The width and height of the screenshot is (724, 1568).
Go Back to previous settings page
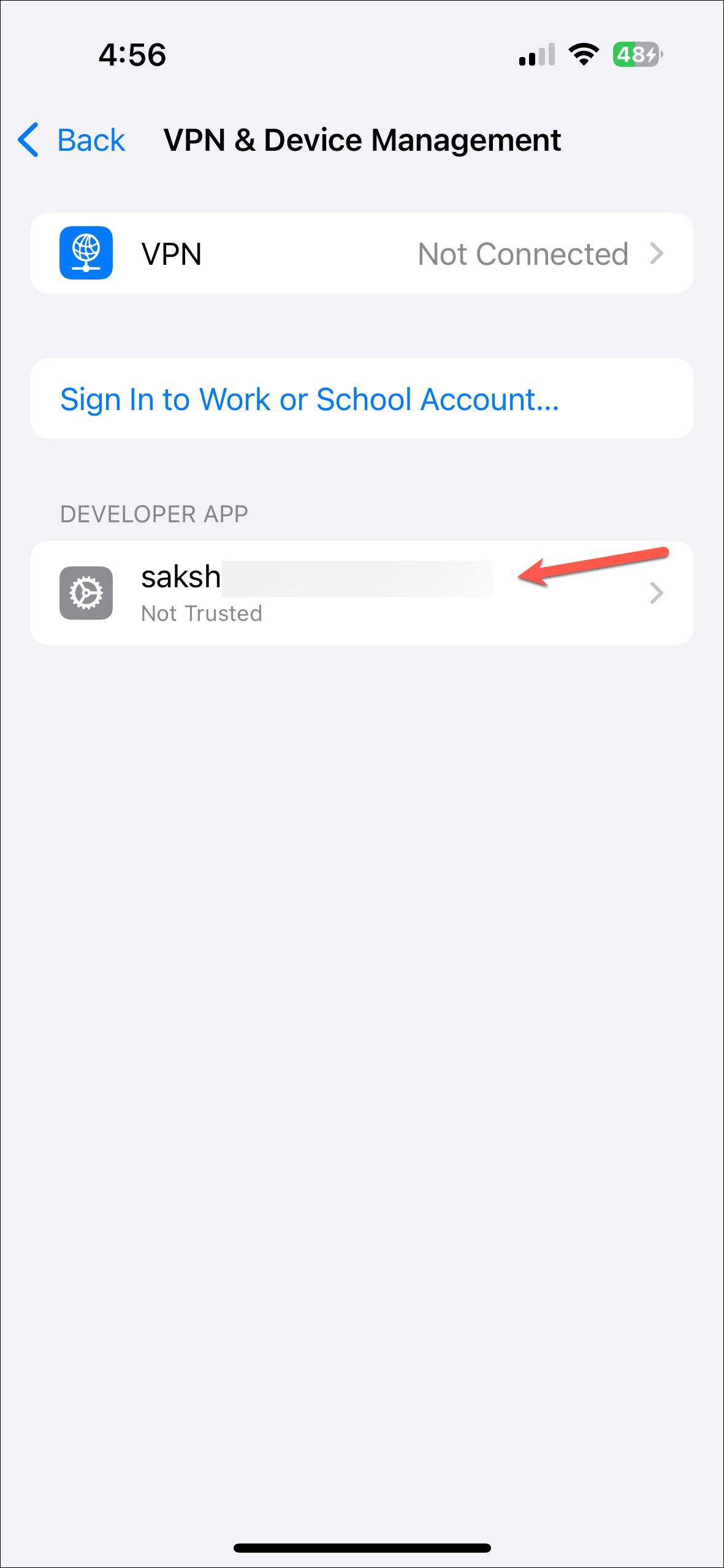click(91, 140)
